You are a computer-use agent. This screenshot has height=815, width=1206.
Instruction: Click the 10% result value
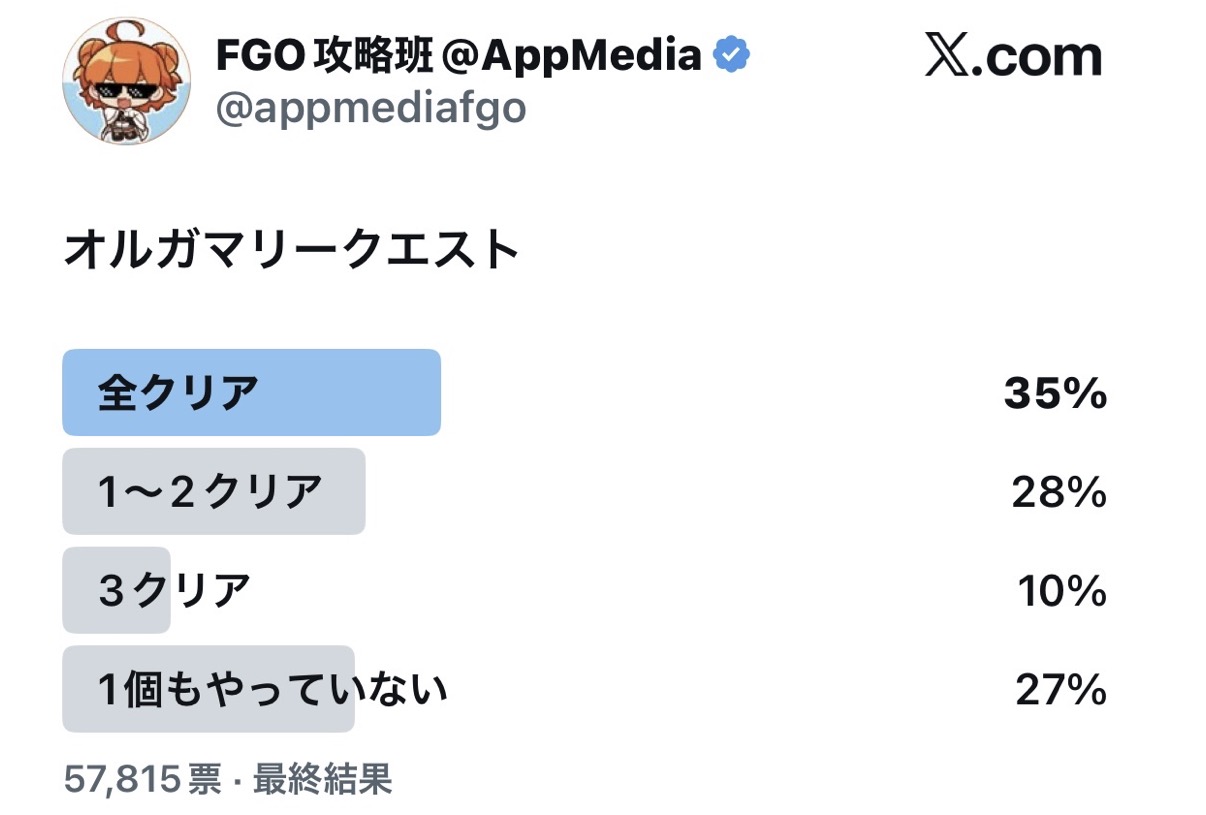[x=1062, y=591]
